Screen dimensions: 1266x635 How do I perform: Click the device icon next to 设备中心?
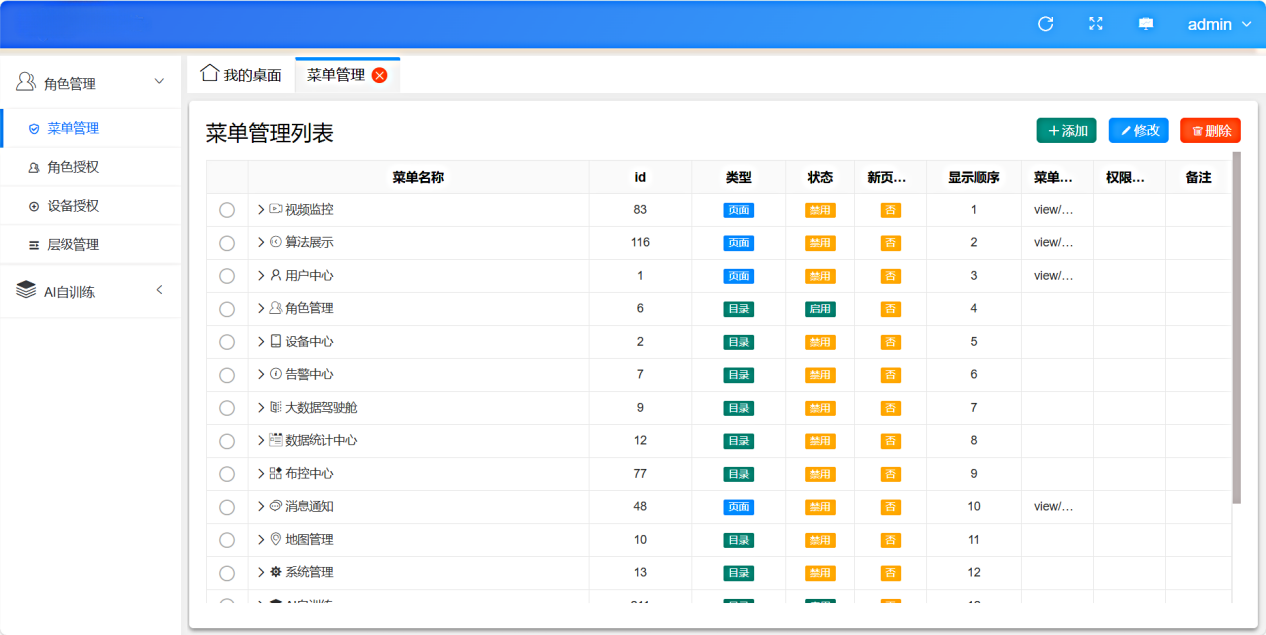(x=276, y=341)
